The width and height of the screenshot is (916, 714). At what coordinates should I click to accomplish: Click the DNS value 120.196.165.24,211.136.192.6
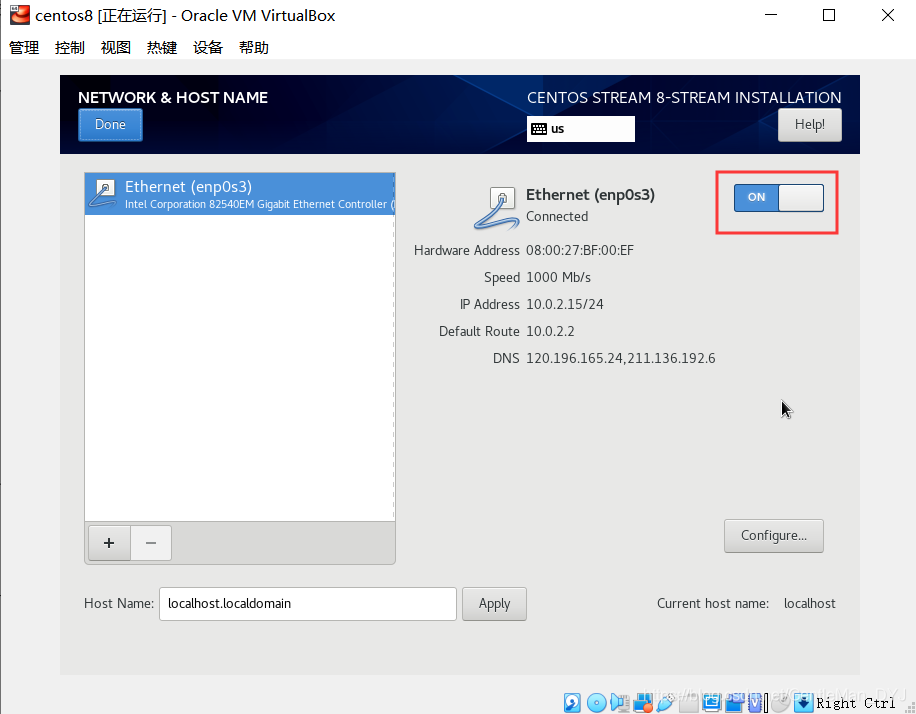[620, 358]
